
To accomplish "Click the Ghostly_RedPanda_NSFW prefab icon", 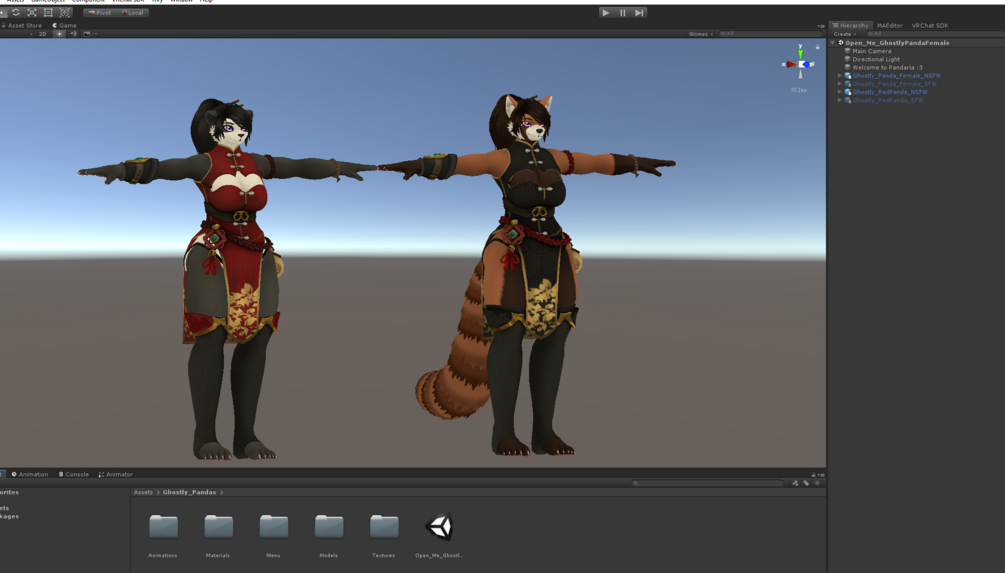I will (x=847, y=92).
